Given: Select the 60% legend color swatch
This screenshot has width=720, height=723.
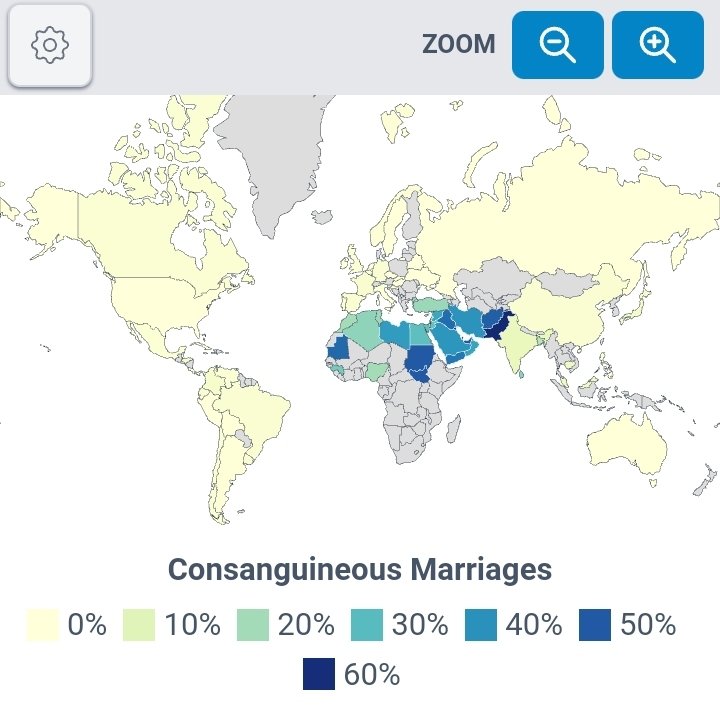Looking at the screenshot, I should [319, 674].
